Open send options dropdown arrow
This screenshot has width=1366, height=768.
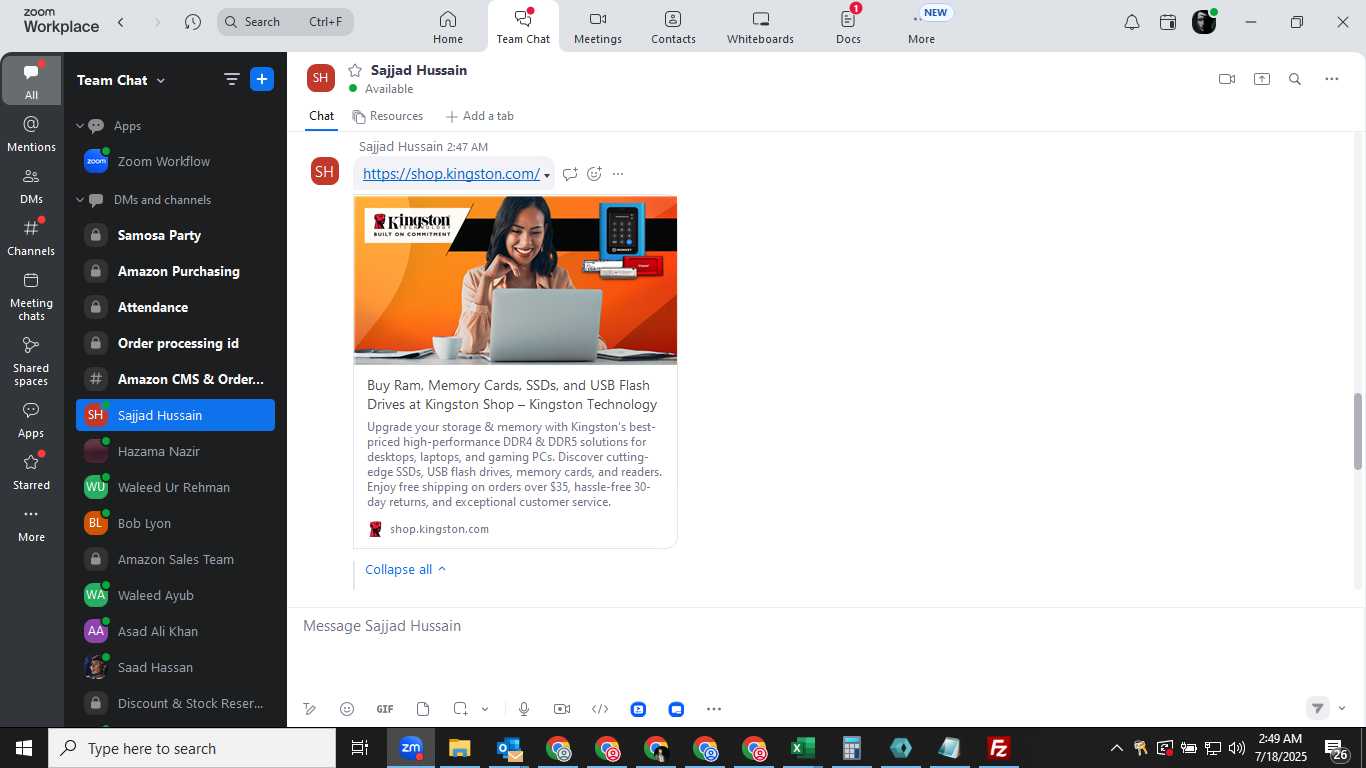[x=1342, y=708]
